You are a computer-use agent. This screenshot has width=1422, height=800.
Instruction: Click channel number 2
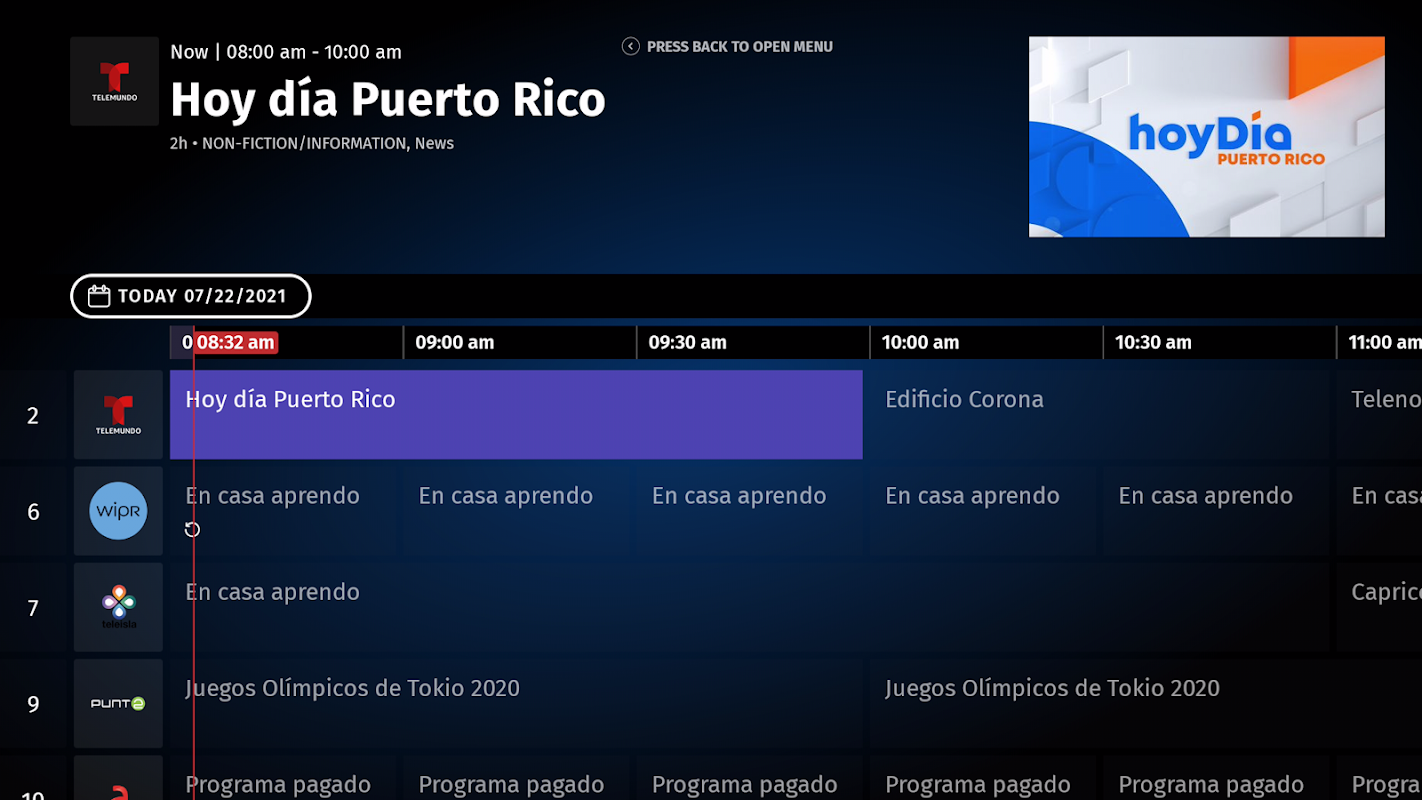[33, 416]
